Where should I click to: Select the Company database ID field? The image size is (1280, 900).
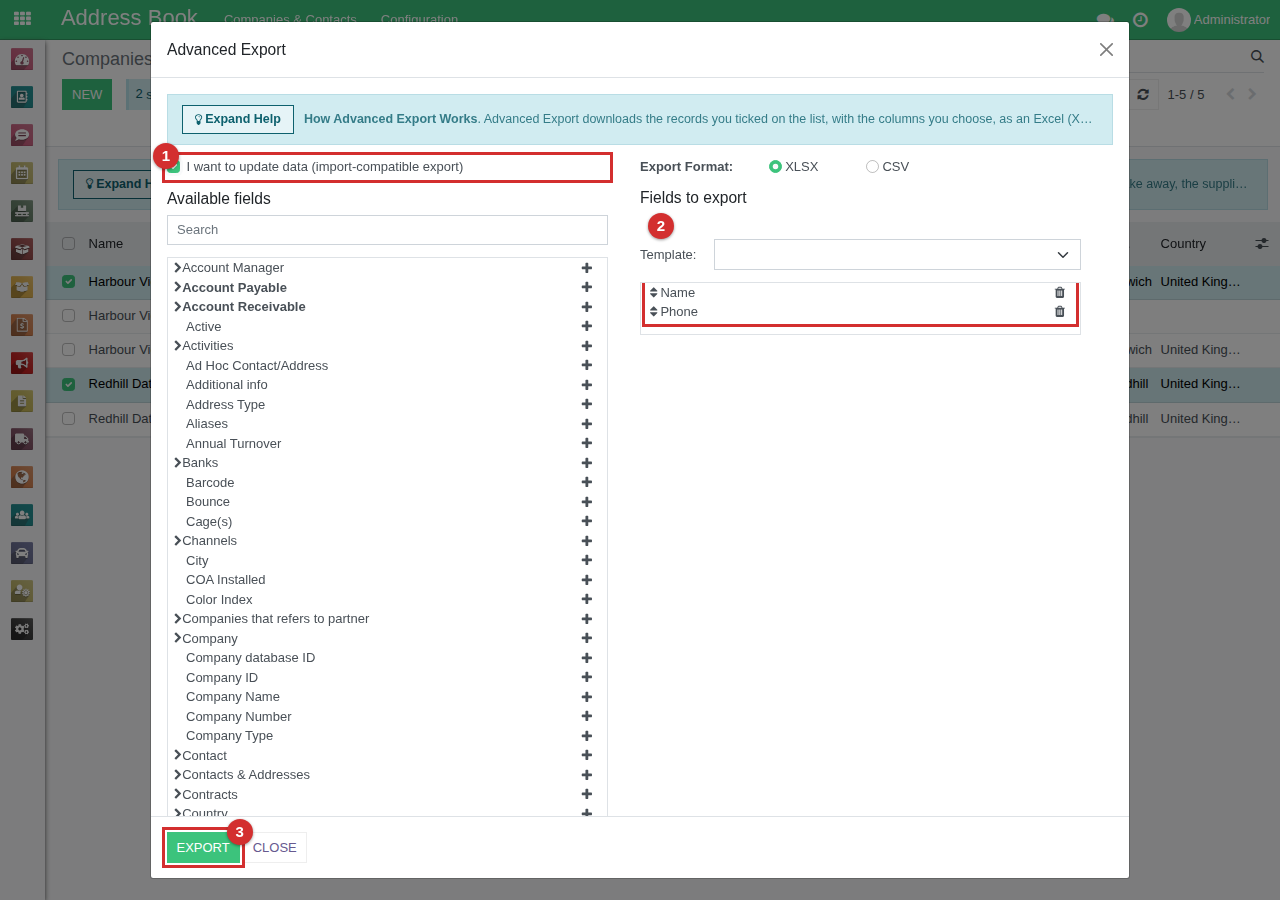pos(250,658)
